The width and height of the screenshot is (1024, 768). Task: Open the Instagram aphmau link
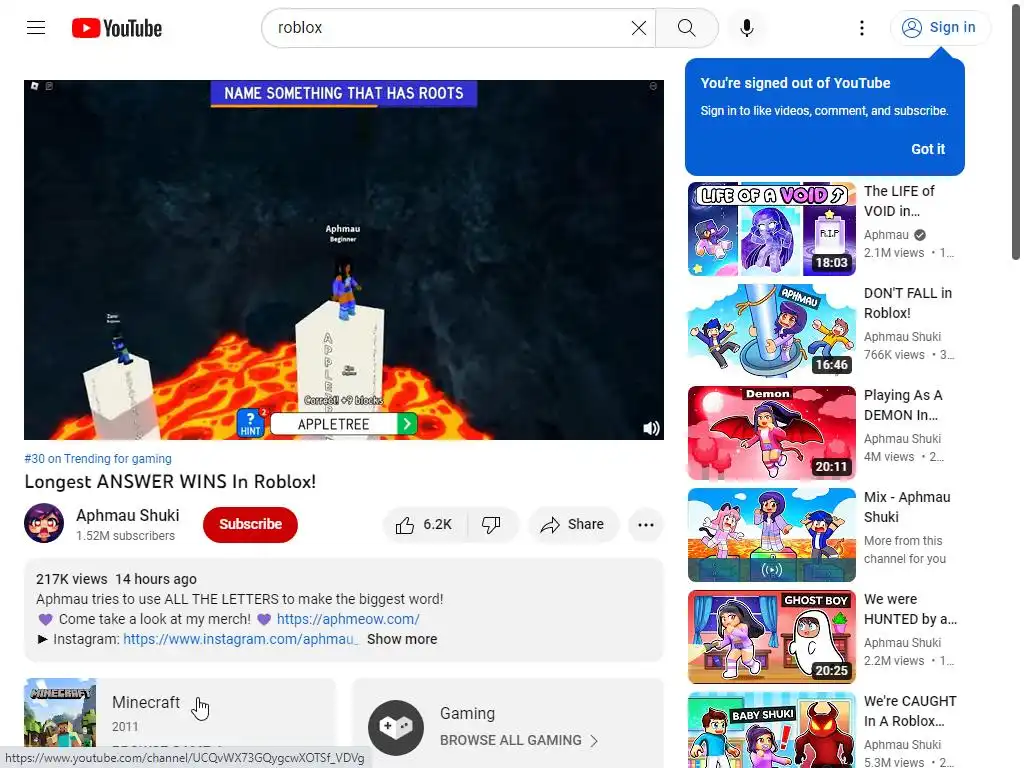point(240,639)
